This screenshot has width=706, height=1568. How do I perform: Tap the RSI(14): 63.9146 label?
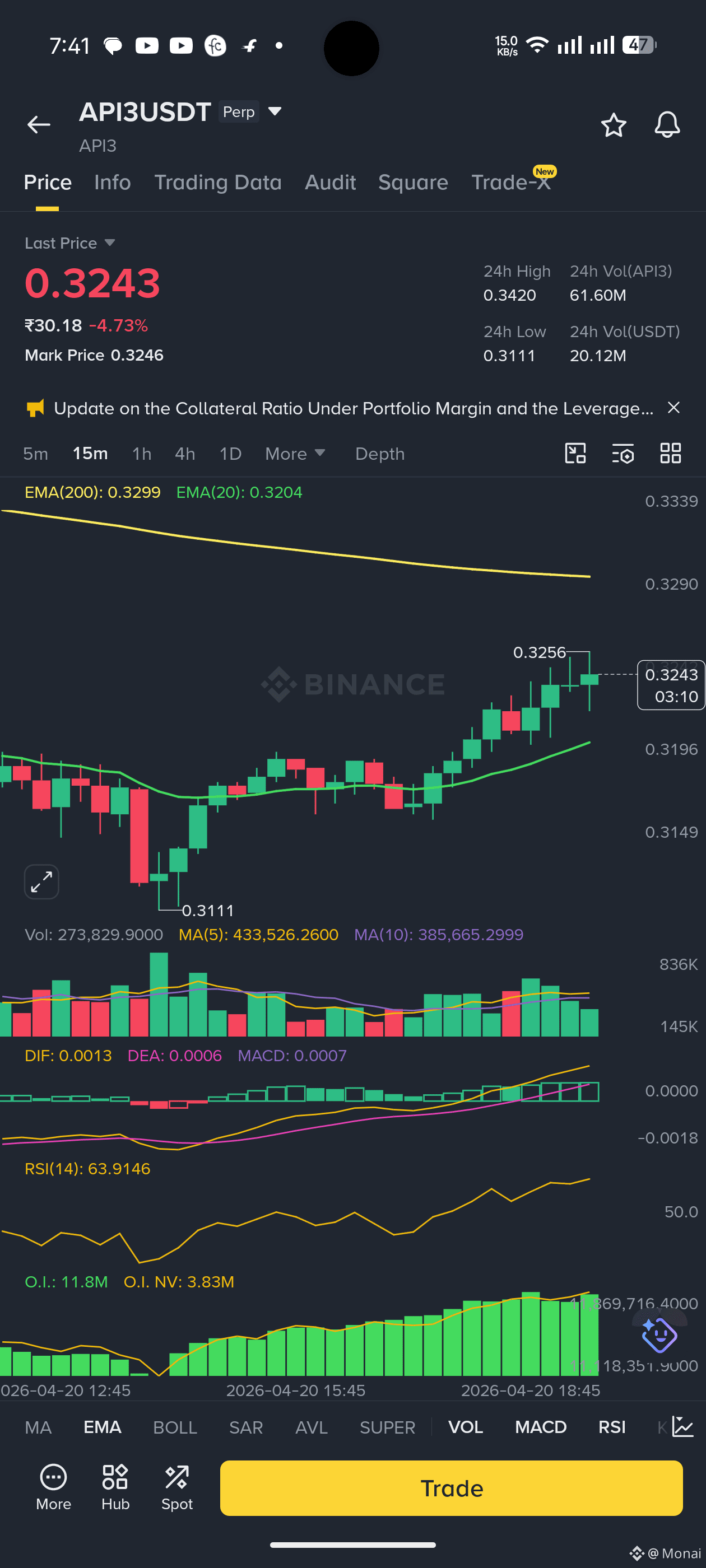coord(87,1168)
